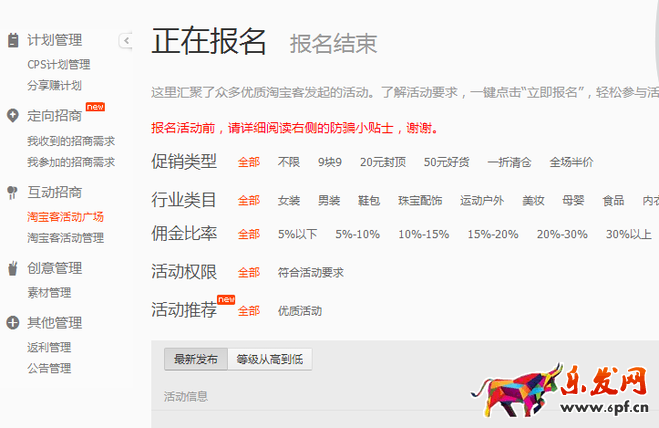
Task: Switch to the 报名结束 tab
Action: pyautogui.click(x=333, y=44)
